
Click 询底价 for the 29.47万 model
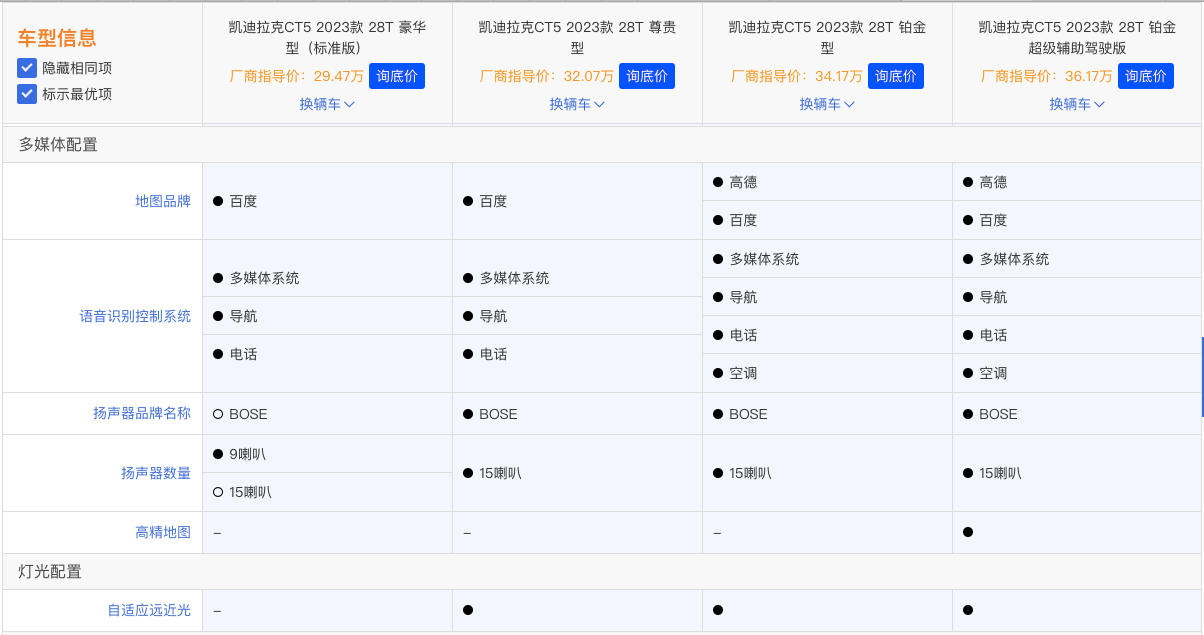[x=397, y=76]
